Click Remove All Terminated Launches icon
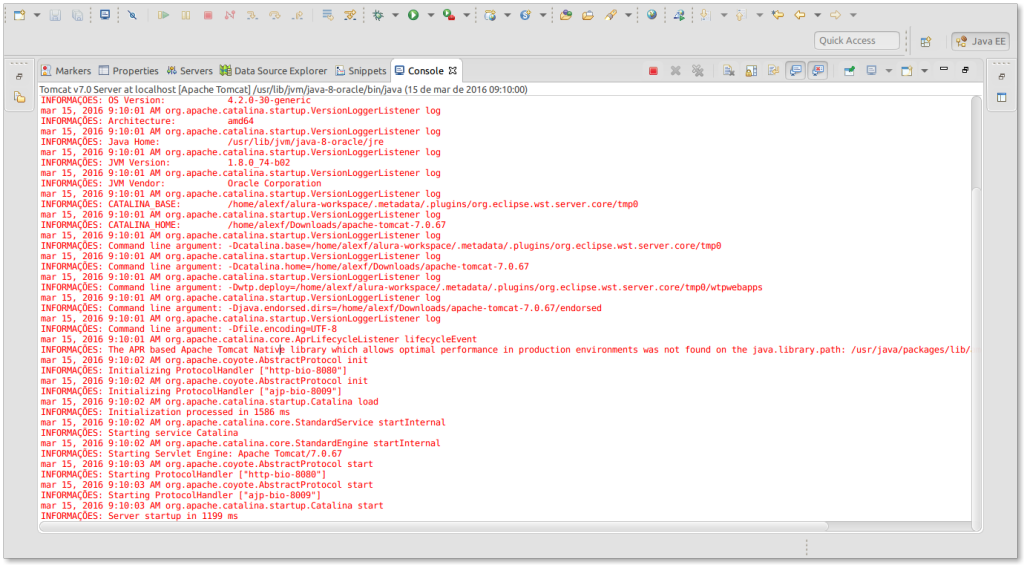 pyautogui.click(x=697, y=71)
